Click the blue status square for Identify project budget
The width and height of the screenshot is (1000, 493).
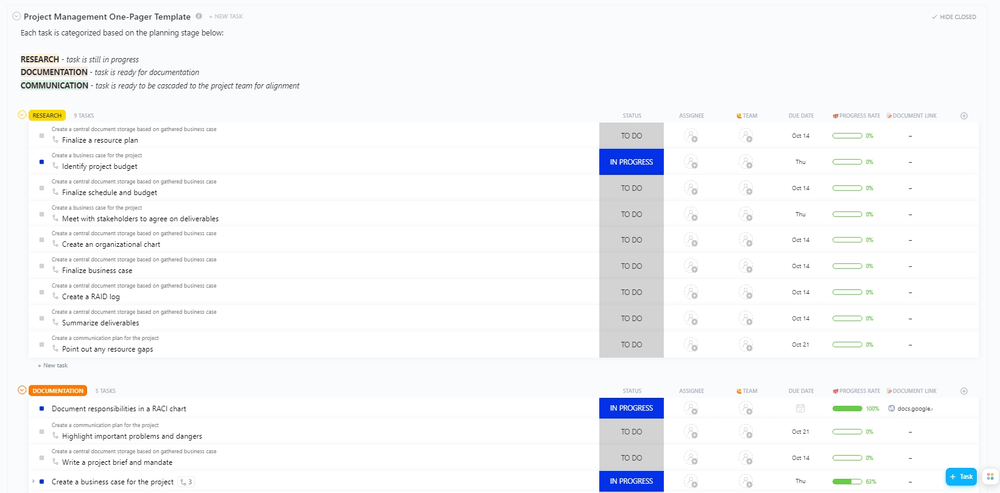pos(41,162)
